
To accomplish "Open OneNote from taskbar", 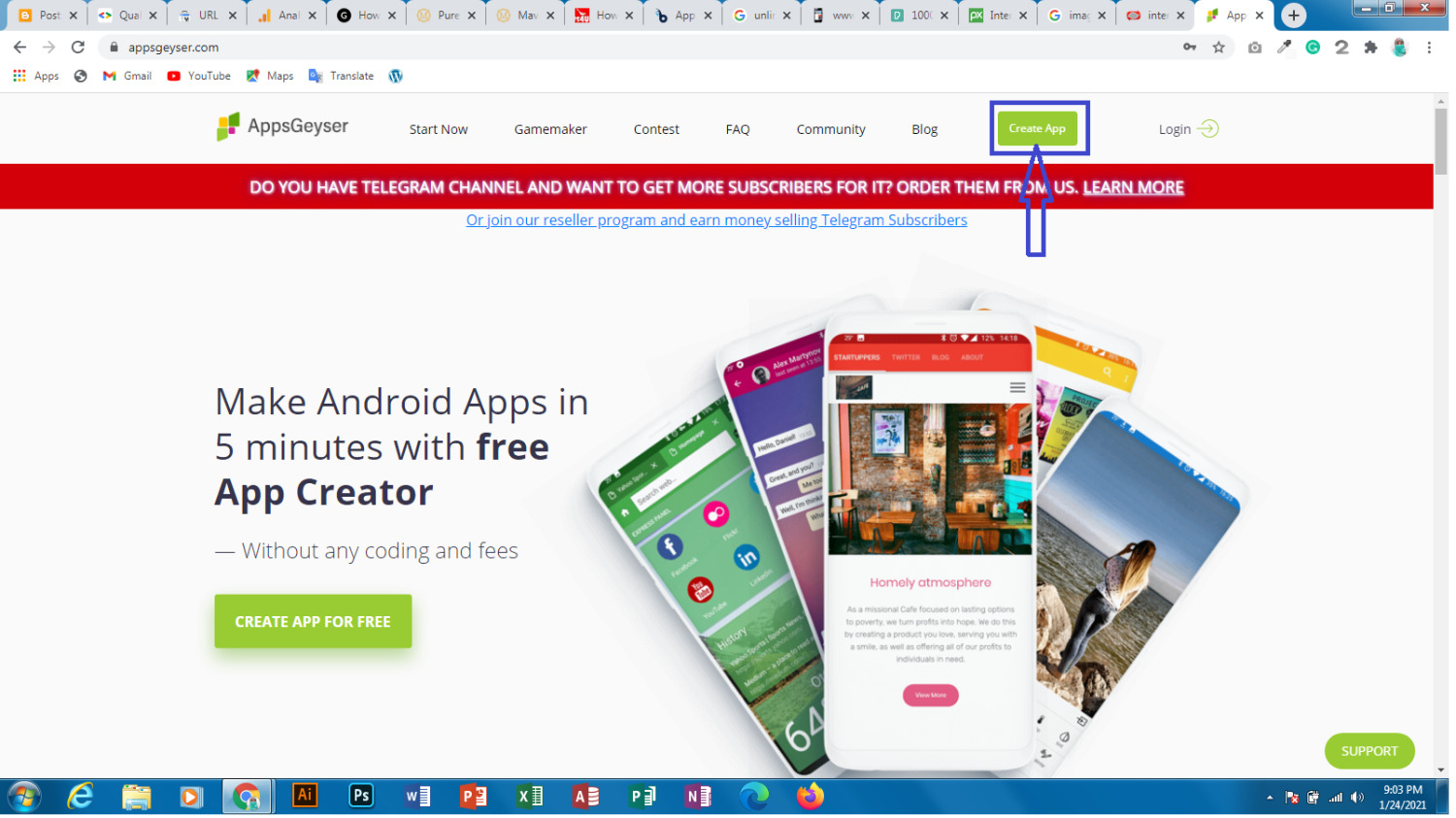I will (698, 797).
